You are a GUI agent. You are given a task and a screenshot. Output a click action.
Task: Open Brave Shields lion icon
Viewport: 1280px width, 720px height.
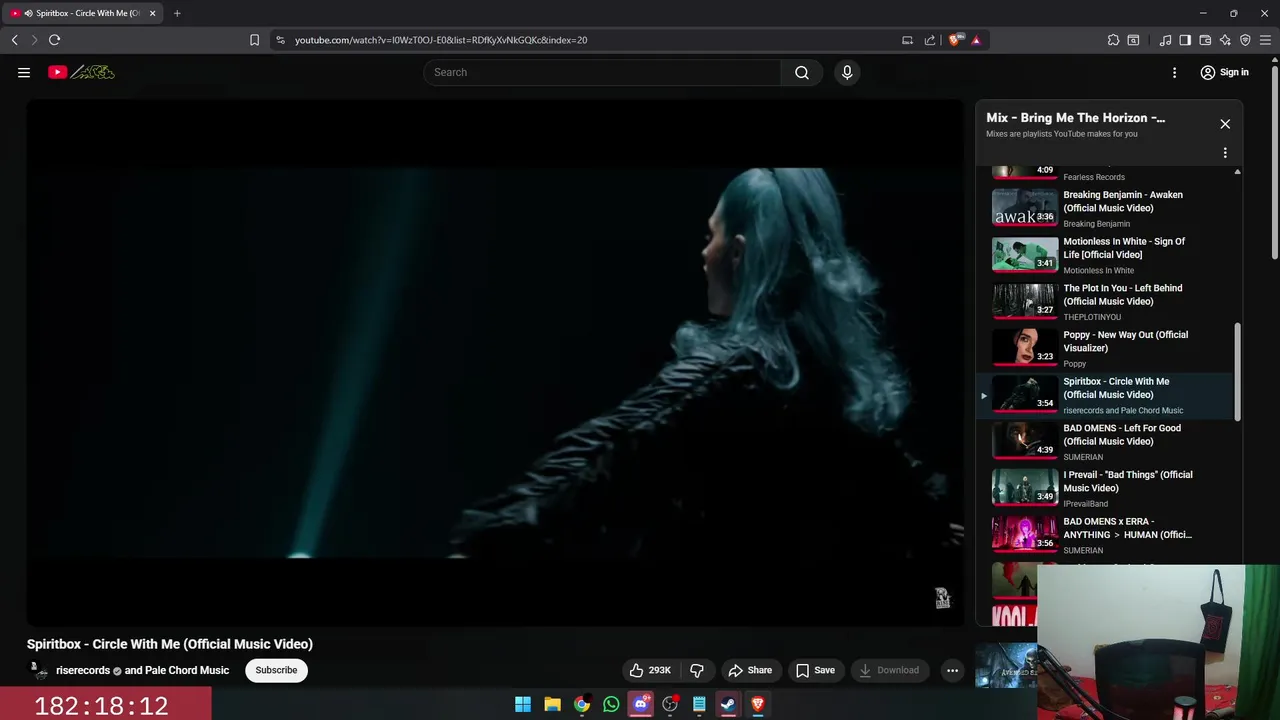tap(955, 40)
